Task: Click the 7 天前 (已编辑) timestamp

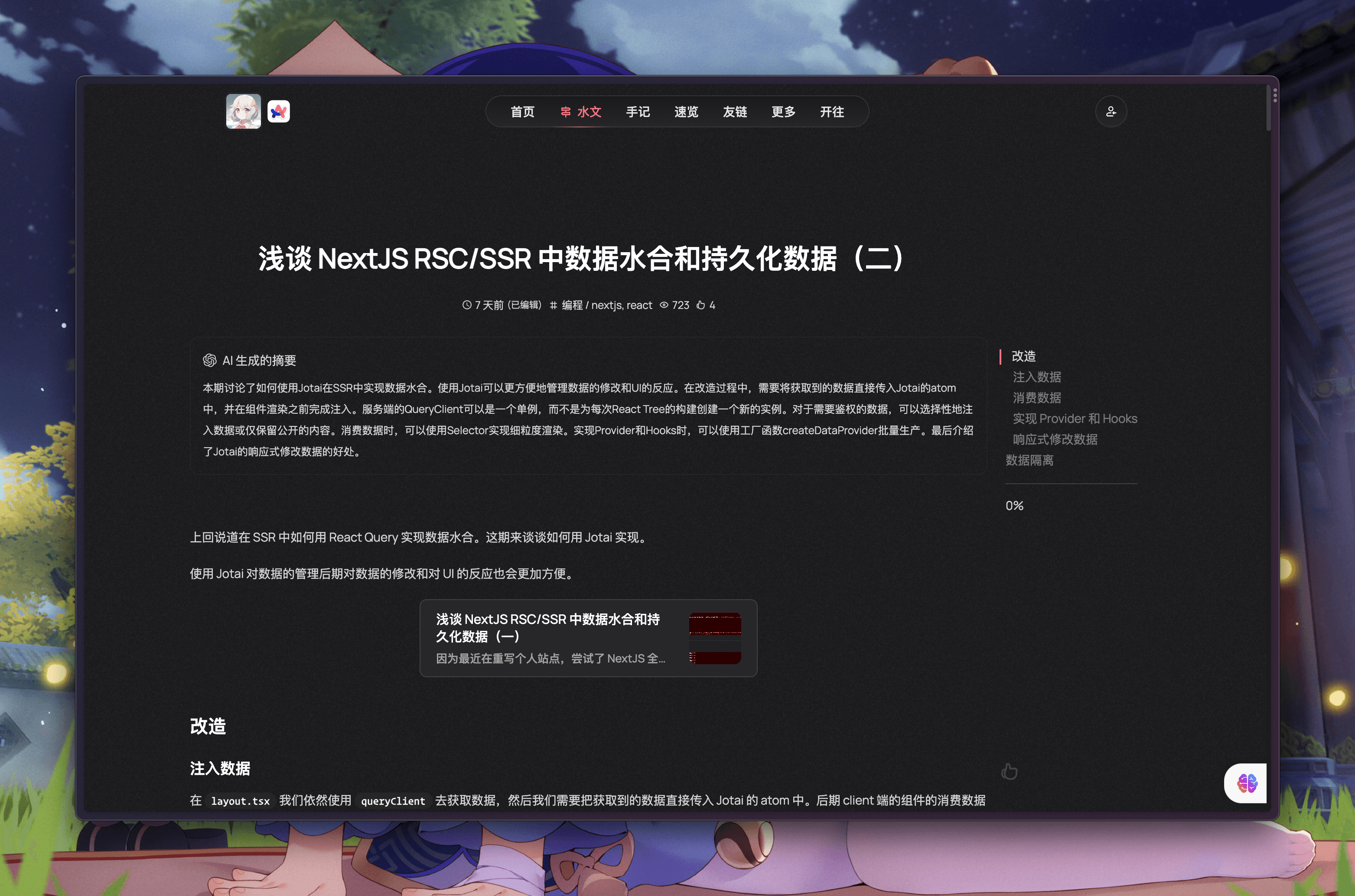Action: pos(508,305)
